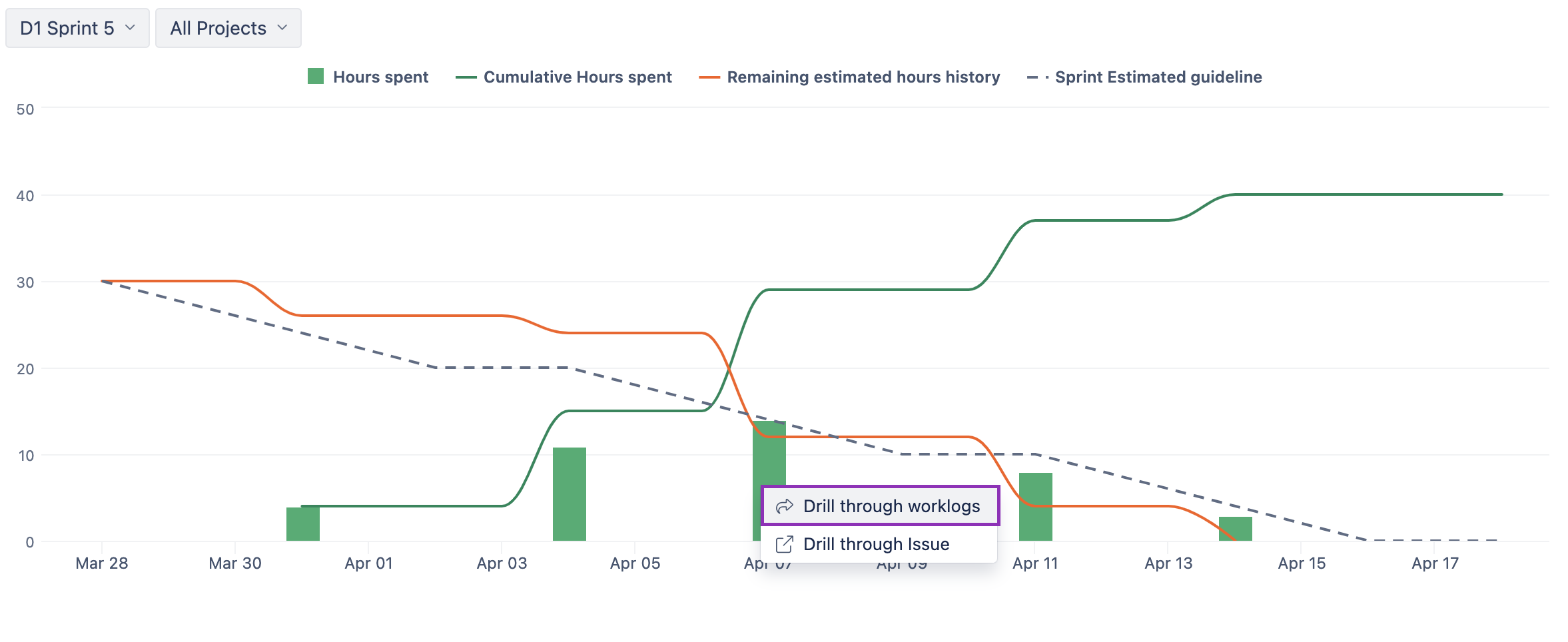
Task: Click the orange line swatch in legend
Action: 709,77
